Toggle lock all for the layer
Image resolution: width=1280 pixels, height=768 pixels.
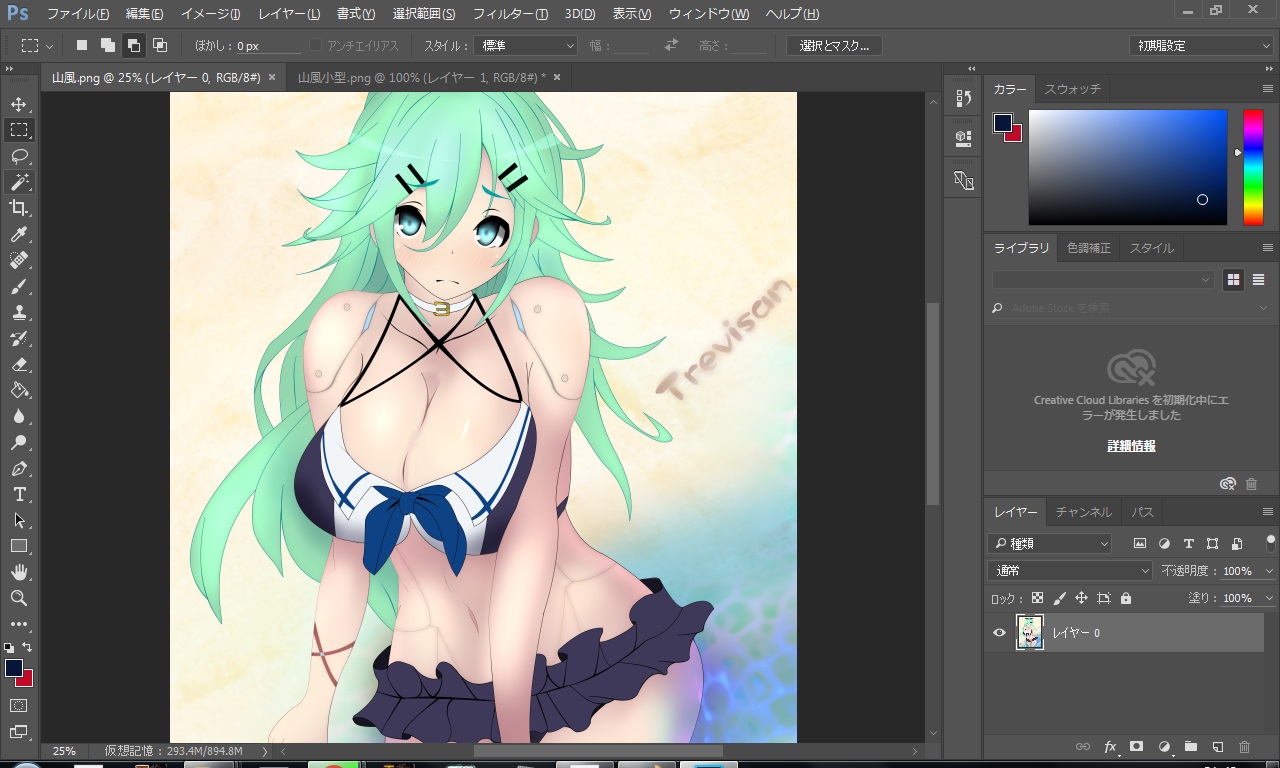[x=1126, y=598]
